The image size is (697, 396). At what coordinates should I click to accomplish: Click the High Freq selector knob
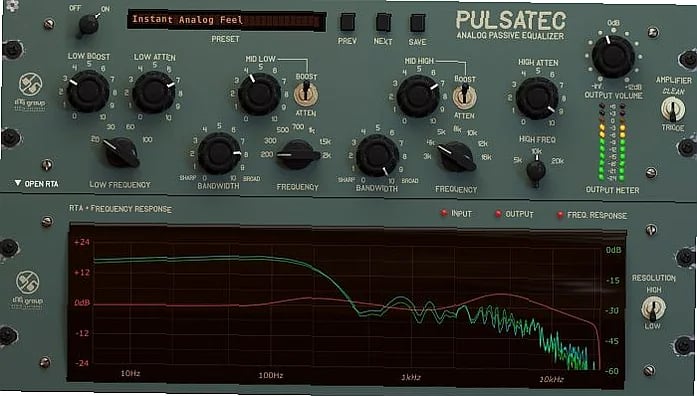click(x=536, y=171)
